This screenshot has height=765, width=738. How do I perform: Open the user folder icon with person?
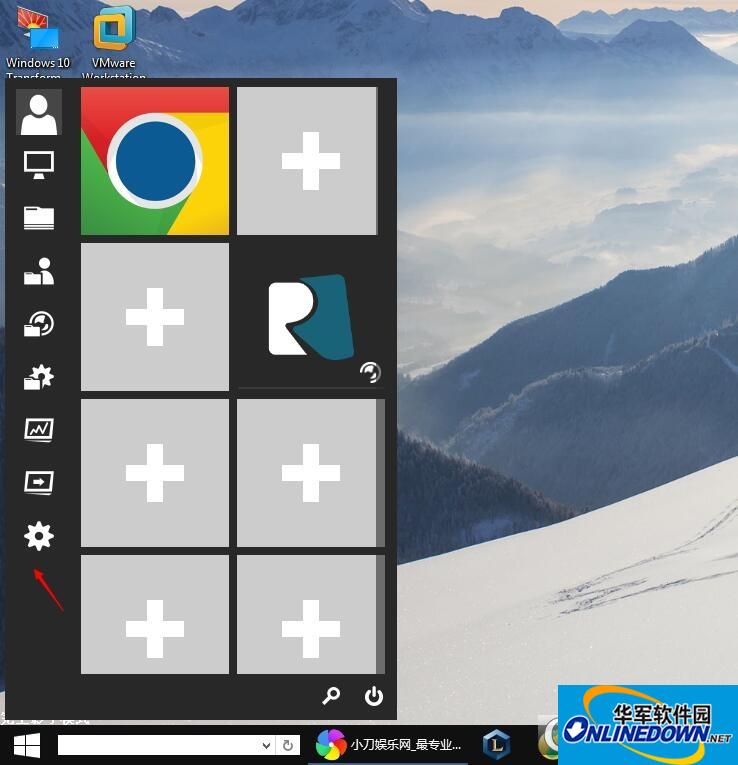[39, 271]
